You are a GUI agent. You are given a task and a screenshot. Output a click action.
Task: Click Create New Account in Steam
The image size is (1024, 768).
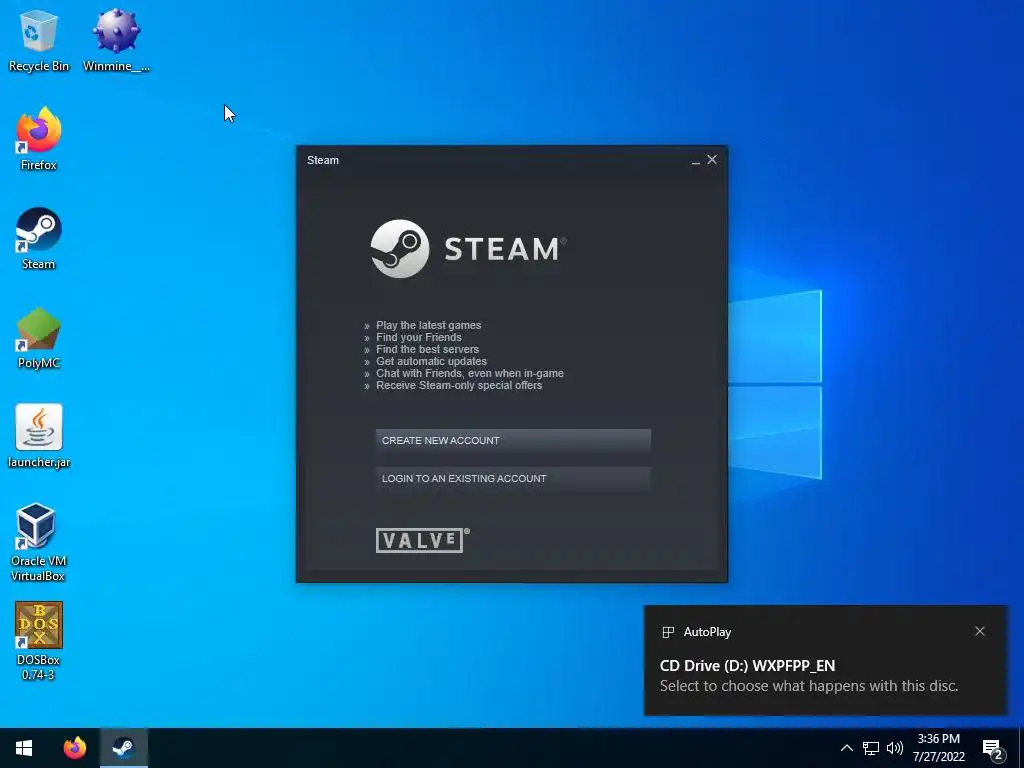pos(513,441)
